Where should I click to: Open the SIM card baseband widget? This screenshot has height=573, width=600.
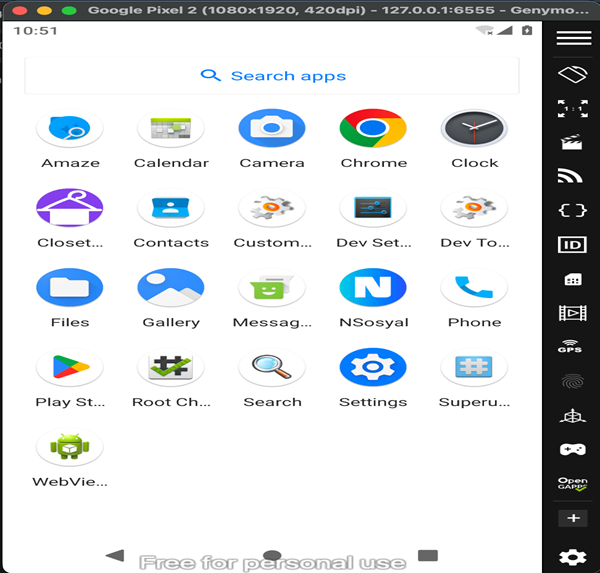point(573,279)
